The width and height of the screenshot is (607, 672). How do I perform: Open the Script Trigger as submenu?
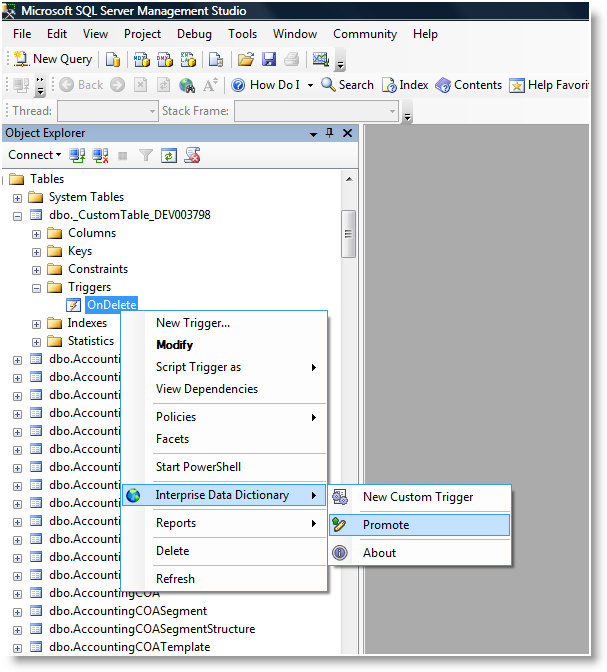[224, 367]
